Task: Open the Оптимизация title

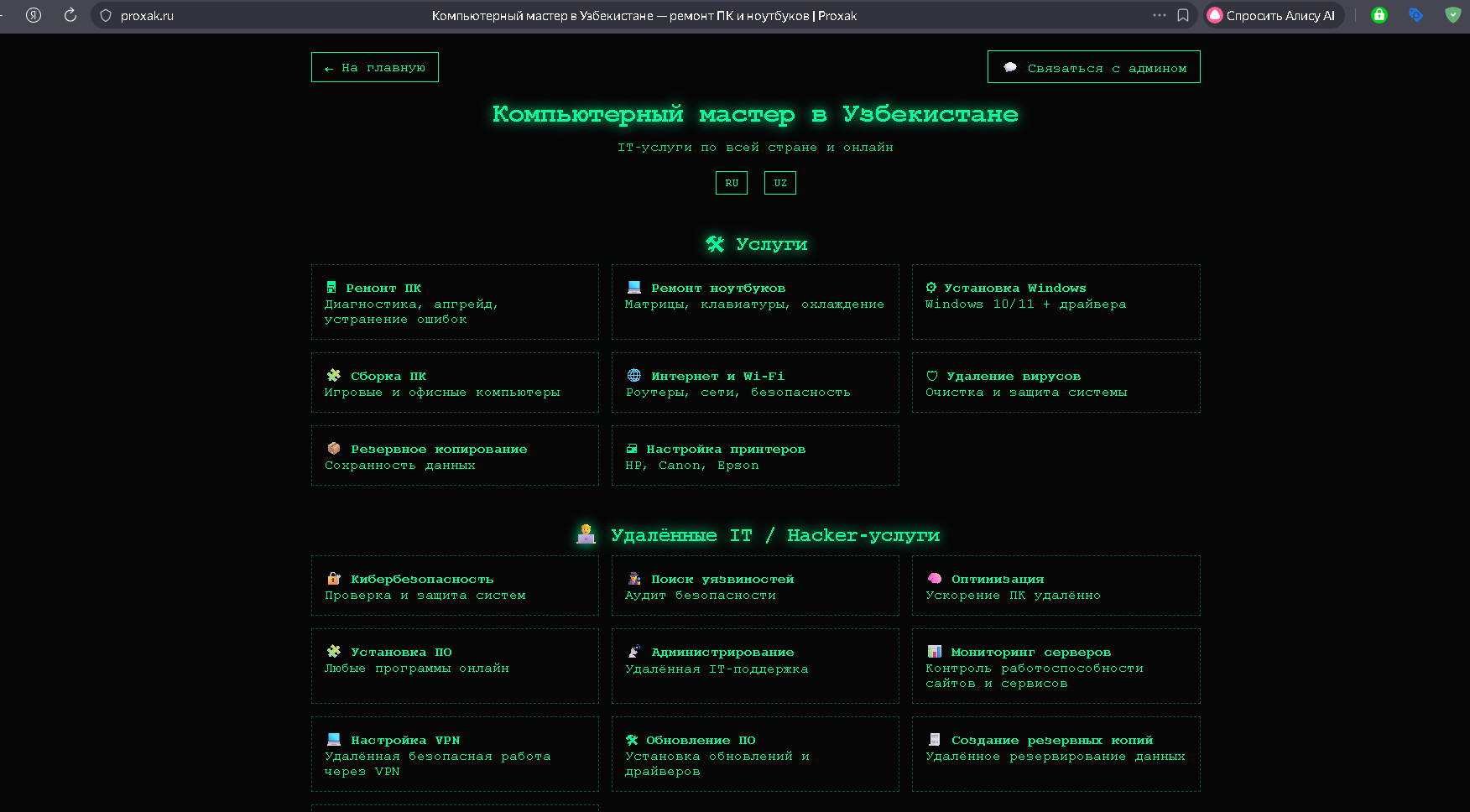Action: click(x=998, y=579)
